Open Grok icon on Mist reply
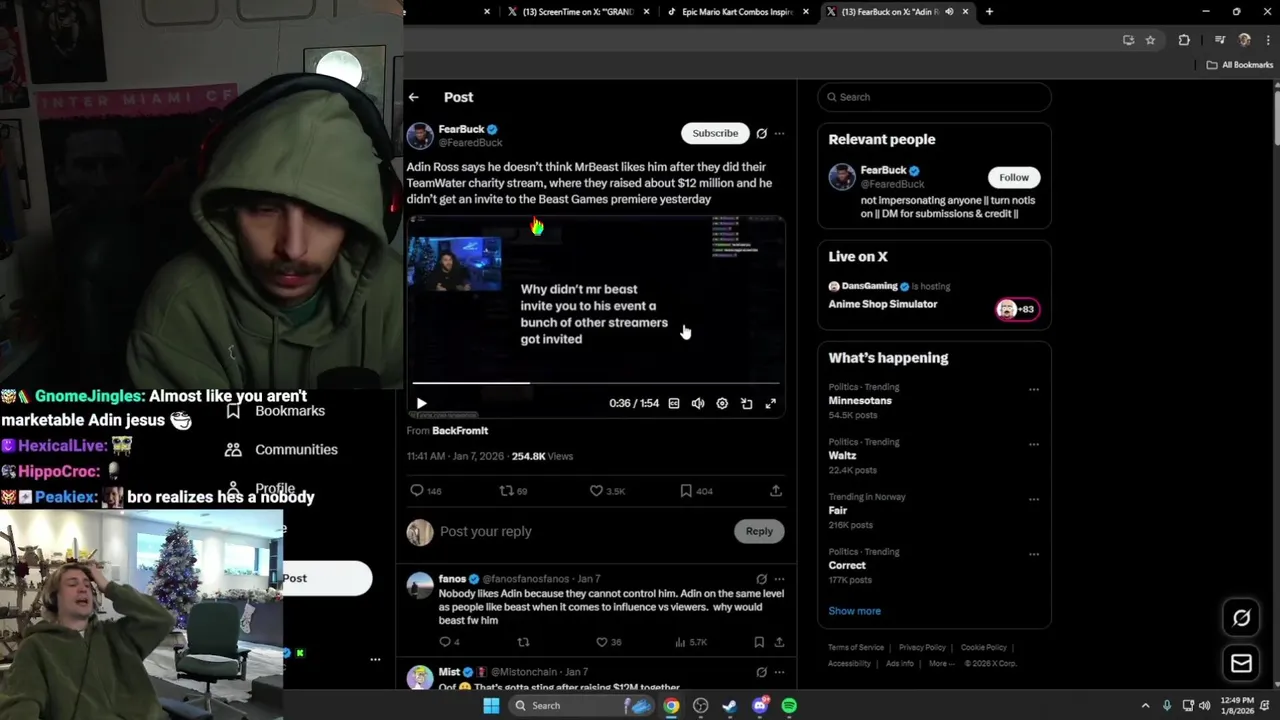This screenshot has height=720, width=1280. click(762, 672)
